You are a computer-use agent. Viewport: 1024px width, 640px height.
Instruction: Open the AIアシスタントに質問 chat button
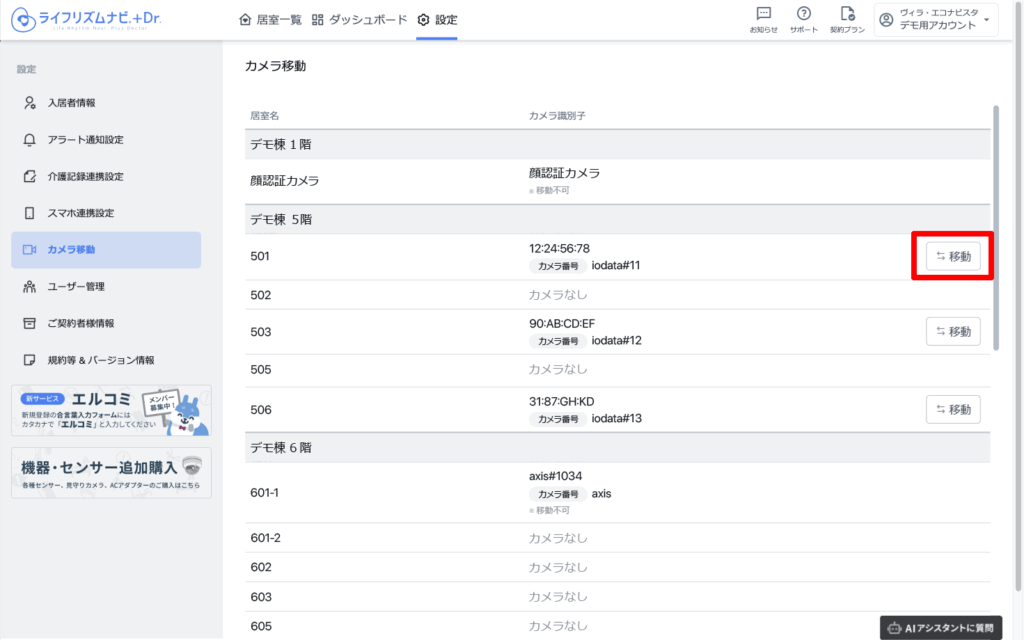(940, 628)
